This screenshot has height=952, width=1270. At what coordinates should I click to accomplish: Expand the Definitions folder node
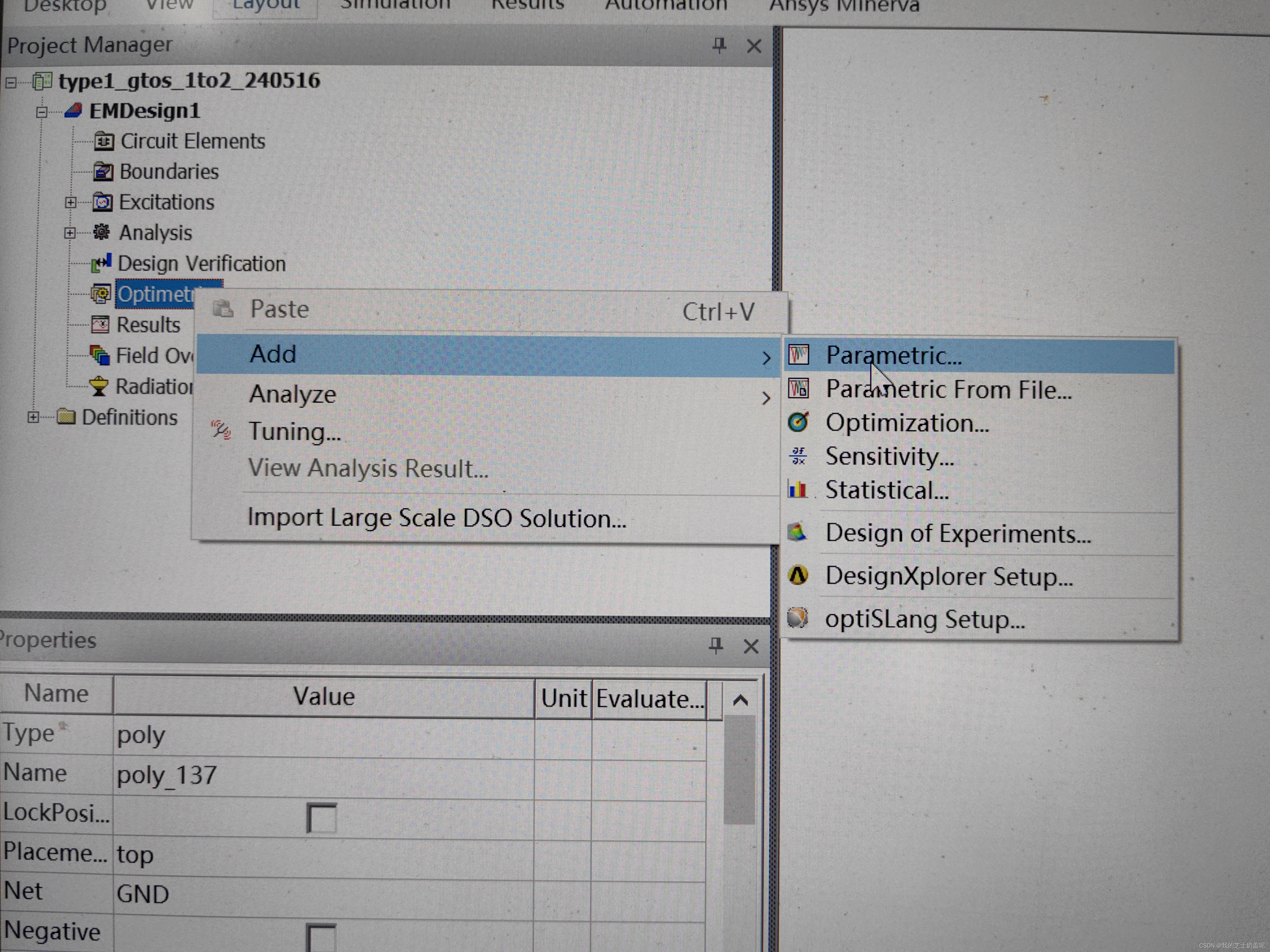33,417
